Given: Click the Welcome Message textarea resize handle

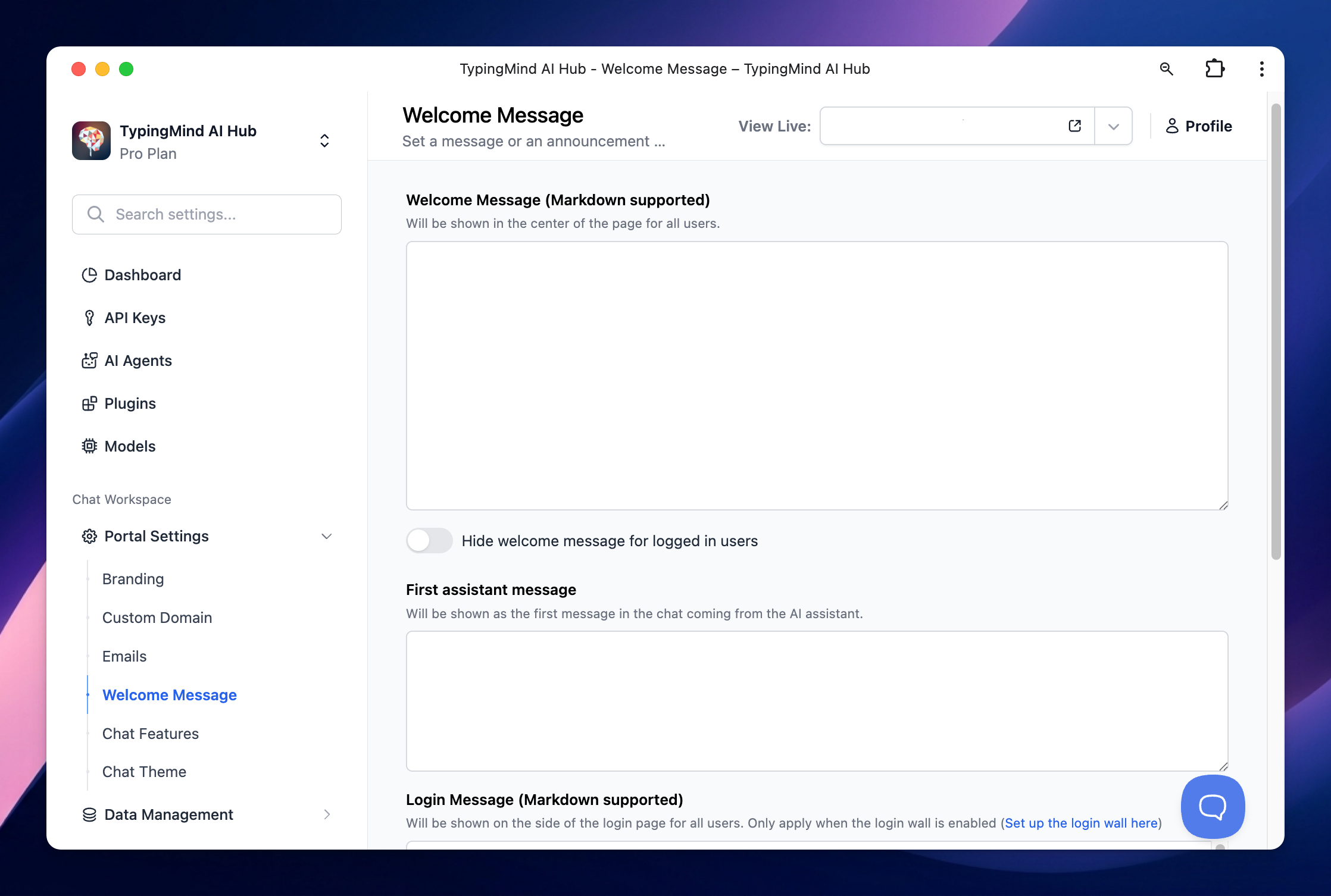Looking at the screenshot, I should coord(1223,505).
